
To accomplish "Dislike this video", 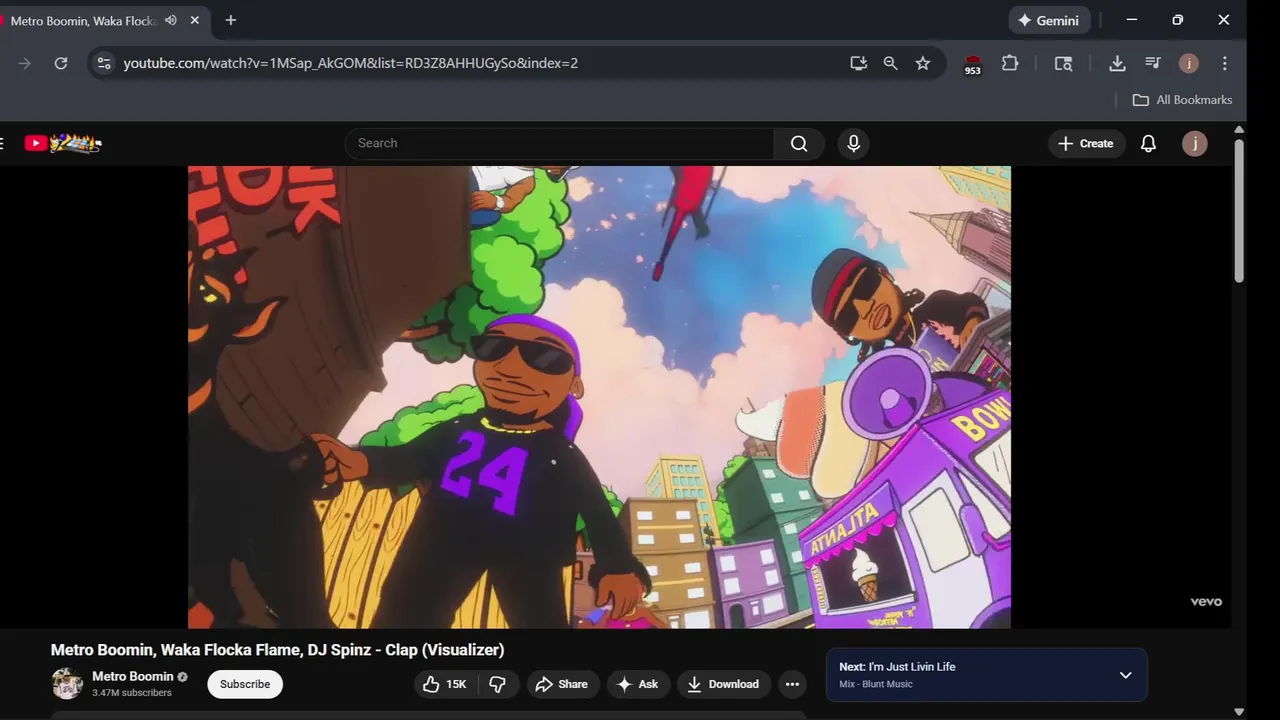I will pos(497,684).
